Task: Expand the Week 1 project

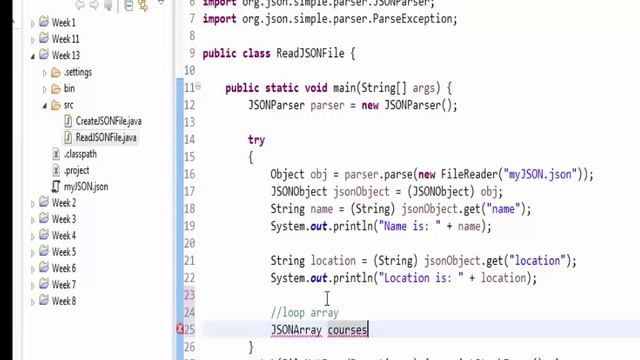Action: pyautogui.click(x=33, y=24)
